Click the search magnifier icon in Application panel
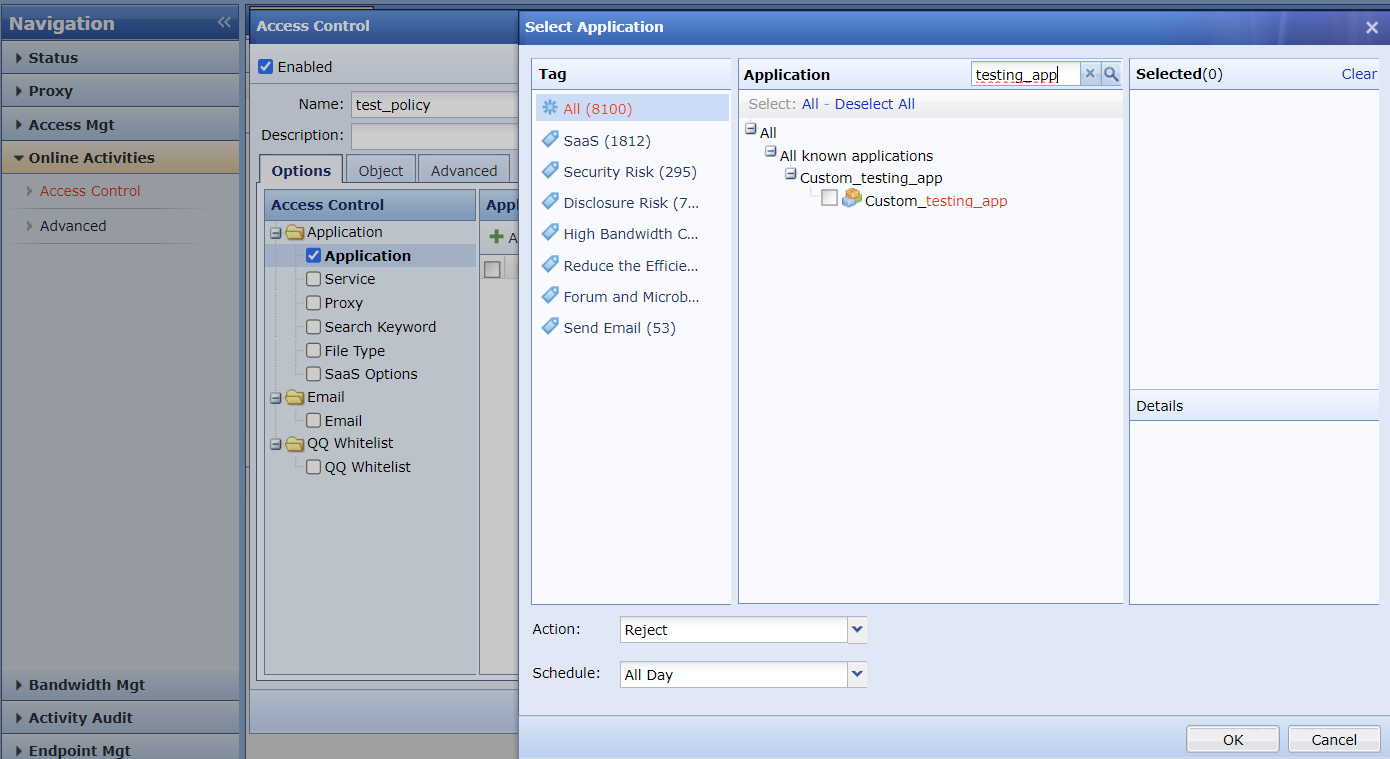The width and height of the screenshot is (1390, 759). pos(1111,74)
